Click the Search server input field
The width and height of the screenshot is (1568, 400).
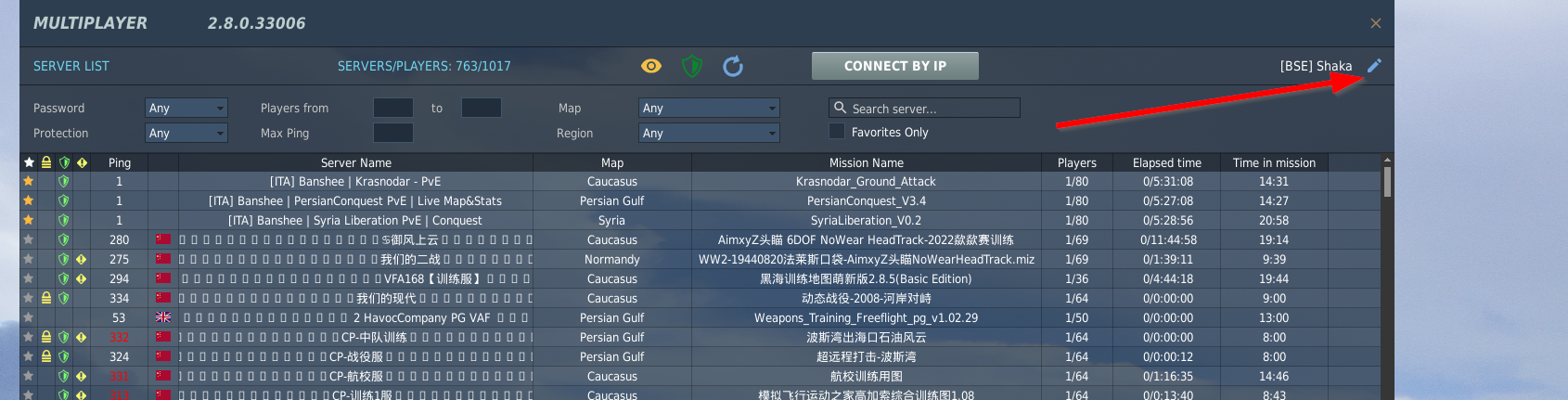924,108
